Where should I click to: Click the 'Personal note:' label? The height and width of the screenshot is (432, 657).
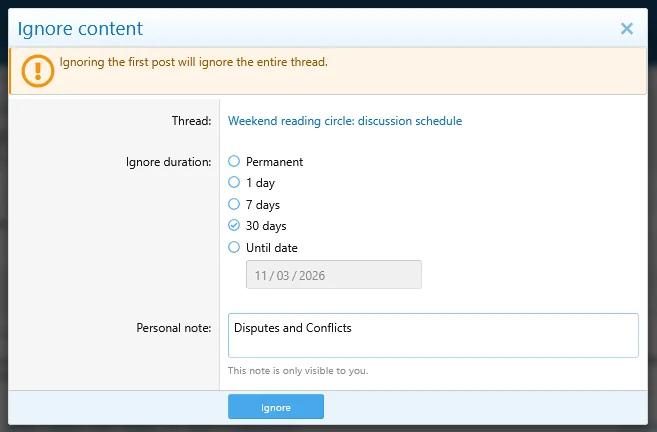click(173, 328)
